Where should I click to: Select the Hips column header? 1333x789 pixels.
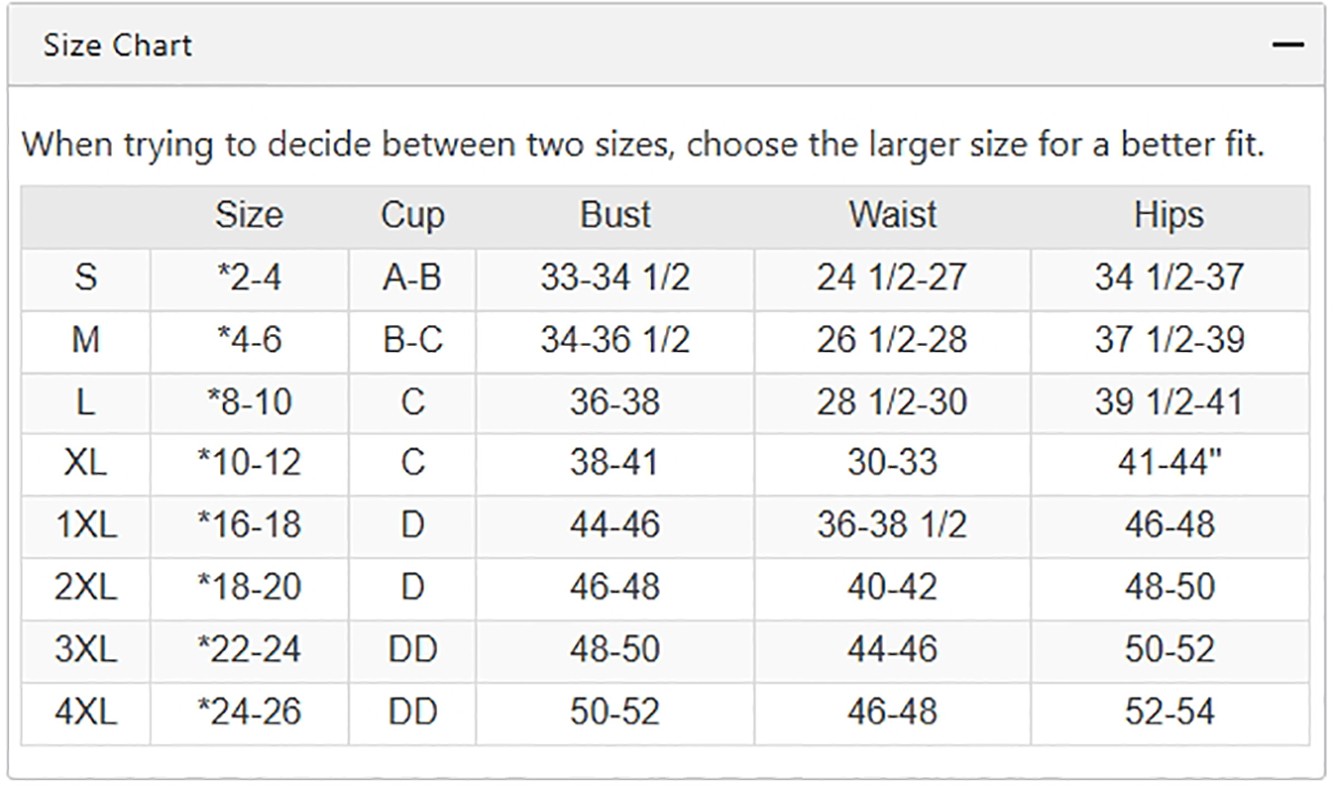[x=1169, y=215]
